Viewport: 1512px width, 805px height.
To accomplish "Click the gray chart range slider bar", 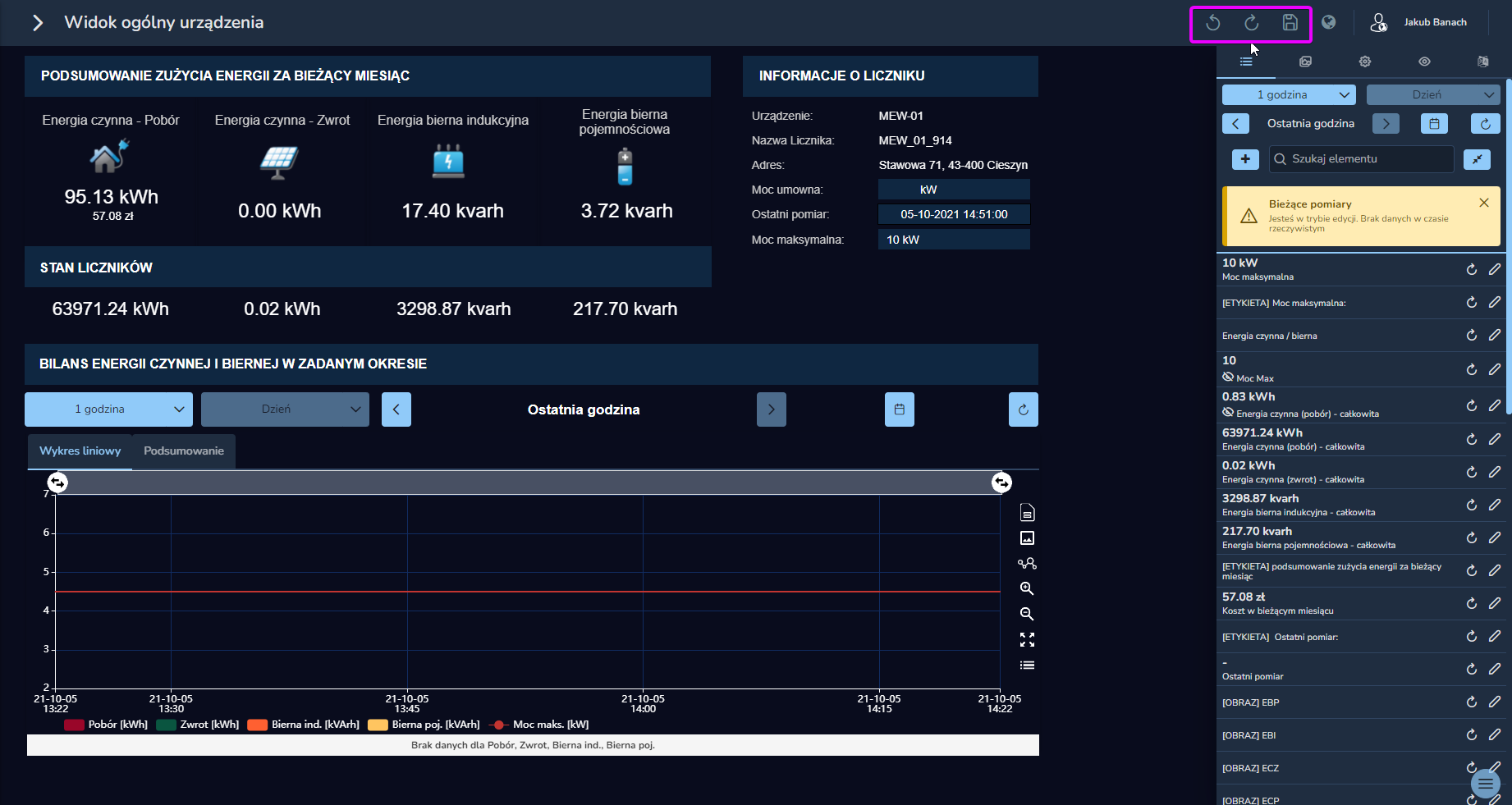I will tap(529, 483).
